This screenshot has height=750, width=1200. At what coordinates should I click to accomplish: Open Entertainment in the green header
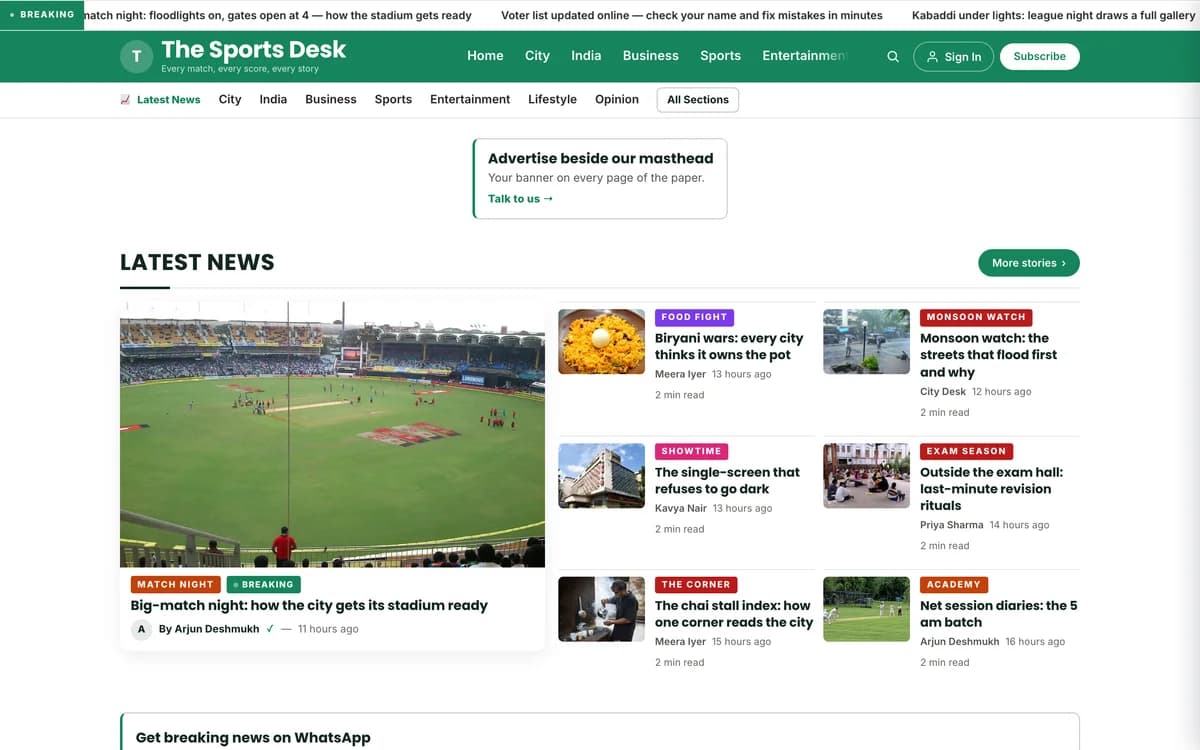(x=804, y=56)
